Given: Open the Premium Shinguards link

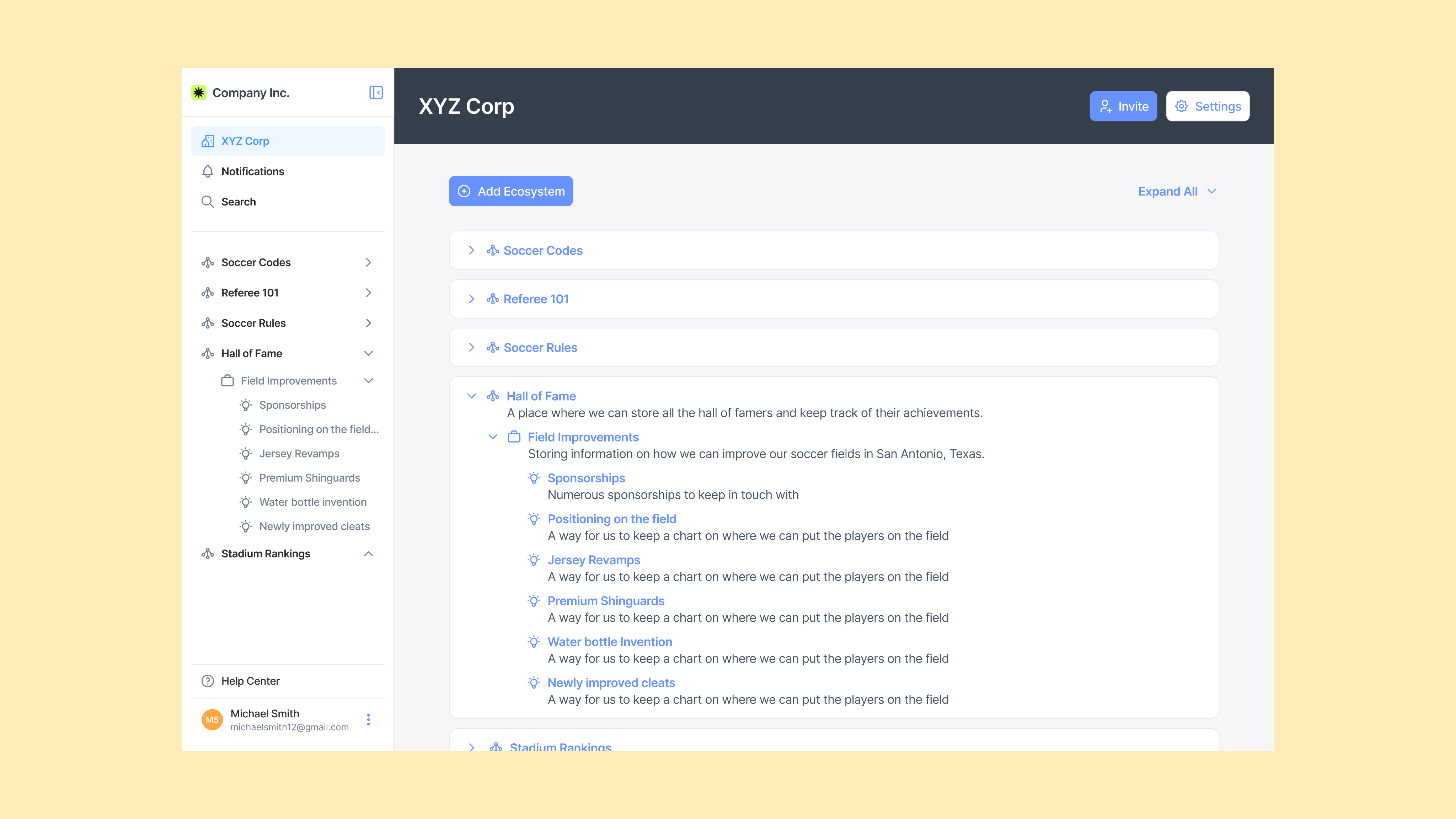Looking at the screenshot, I should click(605, 601).
